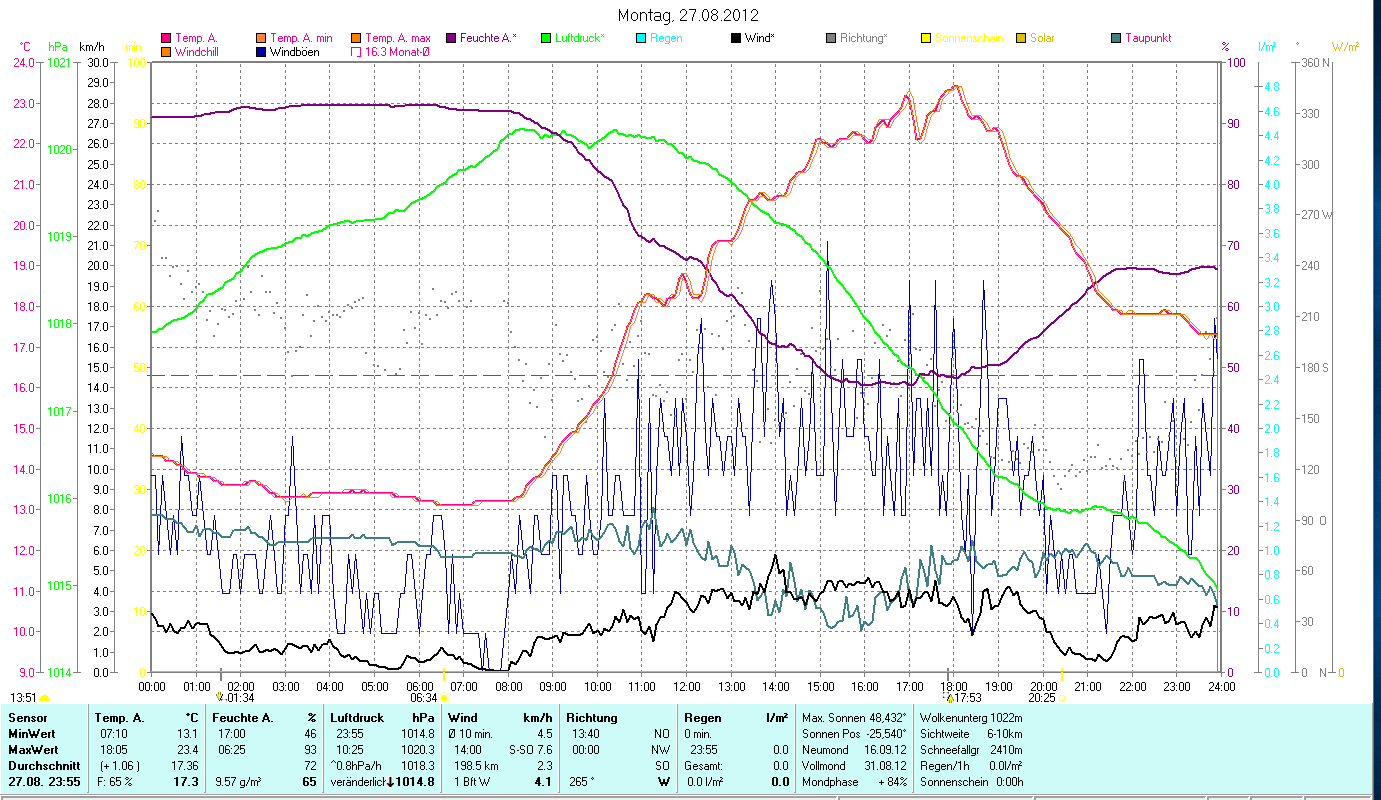1381x800 pixels.
Task: Click the moonrise marker at 17:53
Action: (950, 698)
